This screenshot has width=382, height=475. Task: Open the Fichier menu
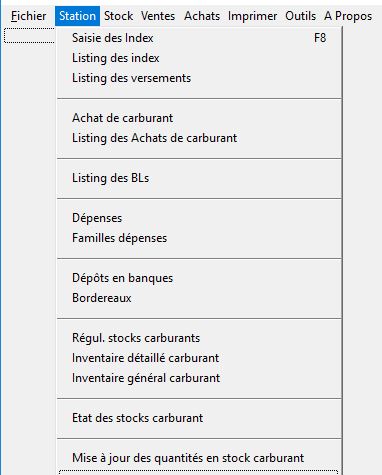pyautogui.click(x=28, y=16)
